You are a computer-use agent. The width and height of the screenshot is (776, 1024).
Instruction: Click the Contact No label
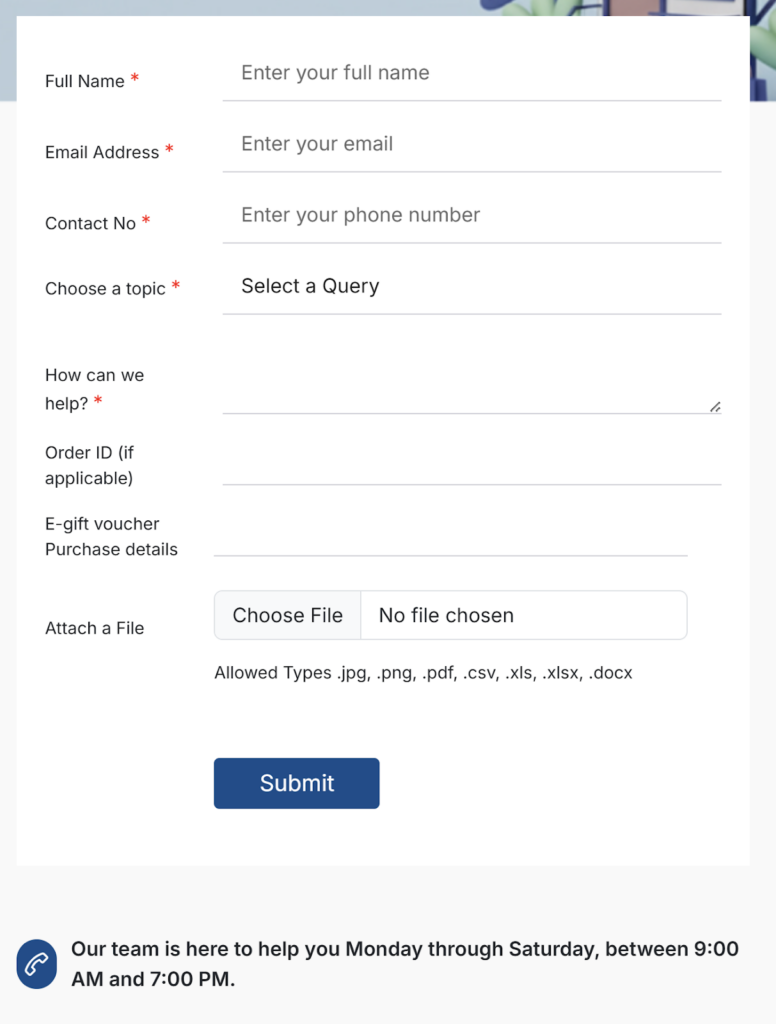[x=90, y=223]
